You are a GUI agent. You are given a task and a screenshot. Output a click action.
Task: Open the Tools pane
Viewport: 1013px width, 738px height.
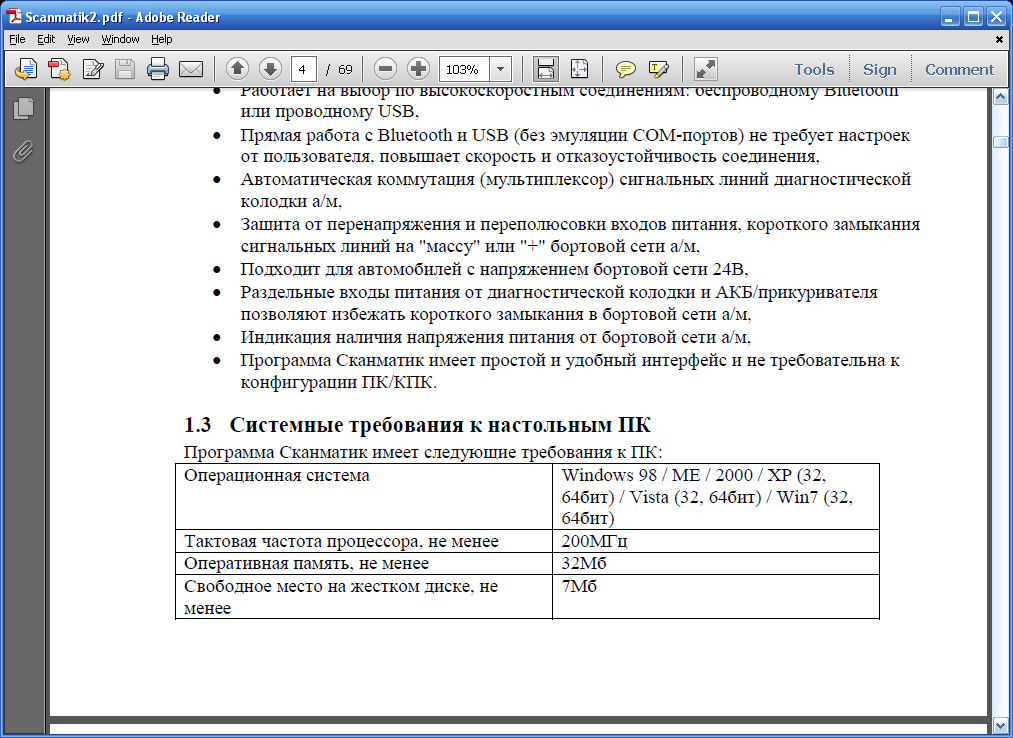[x=814, y=69]
